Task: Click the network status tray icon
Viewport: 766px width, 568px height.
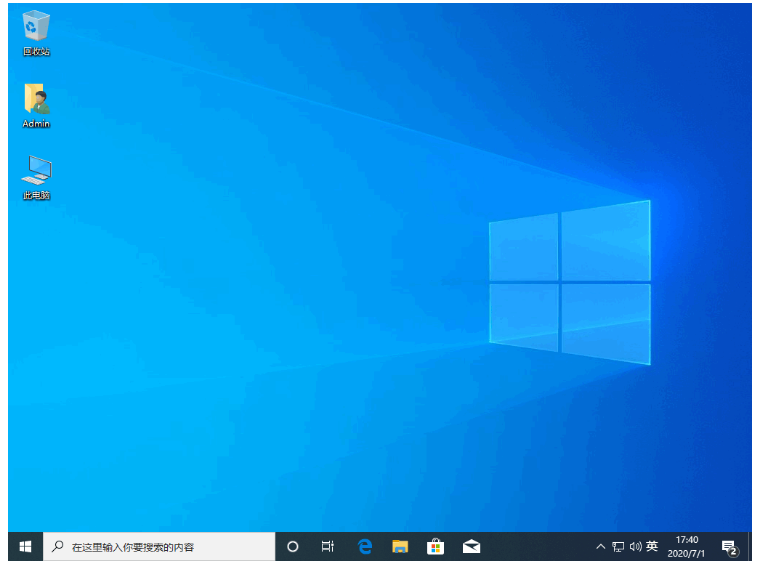Action: coord(618,547)
